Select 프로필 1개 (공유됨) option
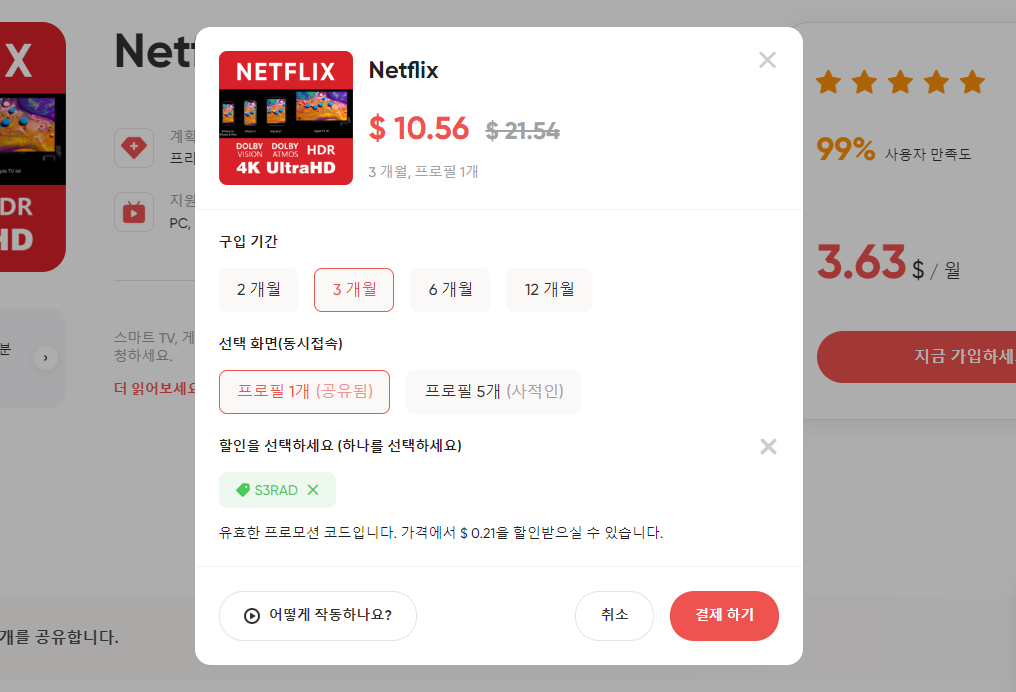 [305, 391]
